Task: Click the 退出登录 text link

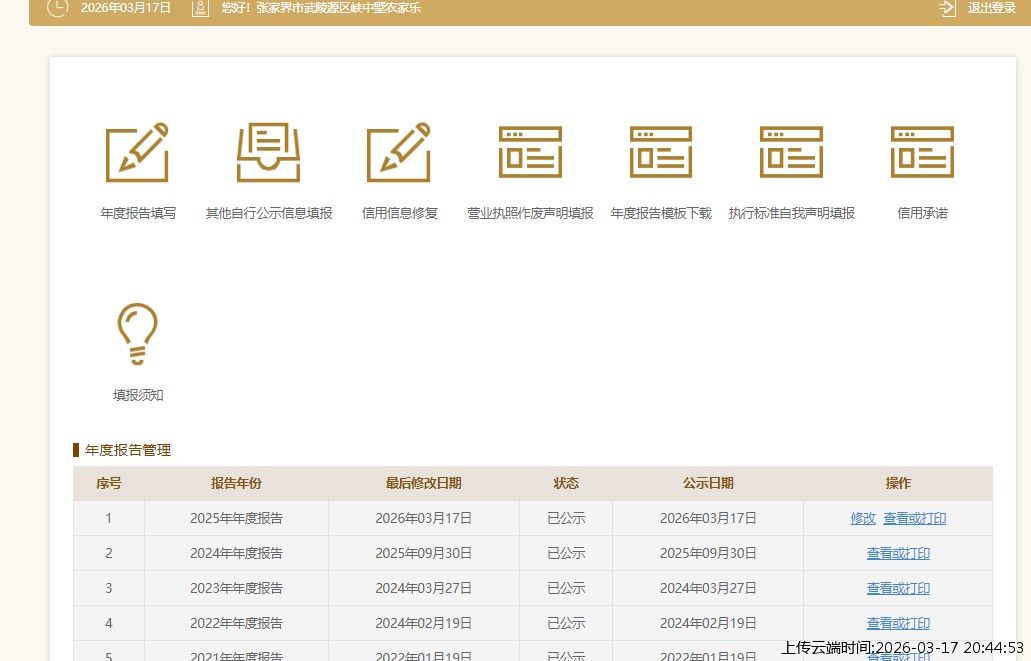Action: (991, 8)
